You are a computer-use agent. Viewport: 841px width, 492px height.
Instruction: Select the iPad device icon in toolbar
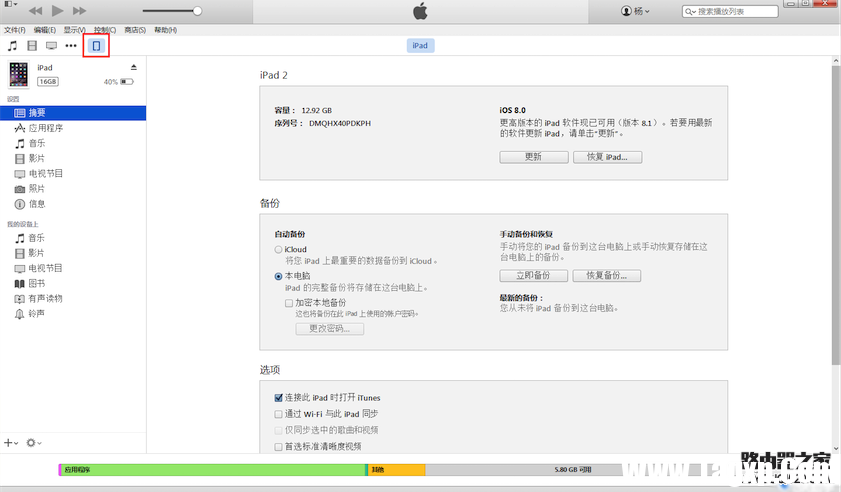click(x=97, y=46)
